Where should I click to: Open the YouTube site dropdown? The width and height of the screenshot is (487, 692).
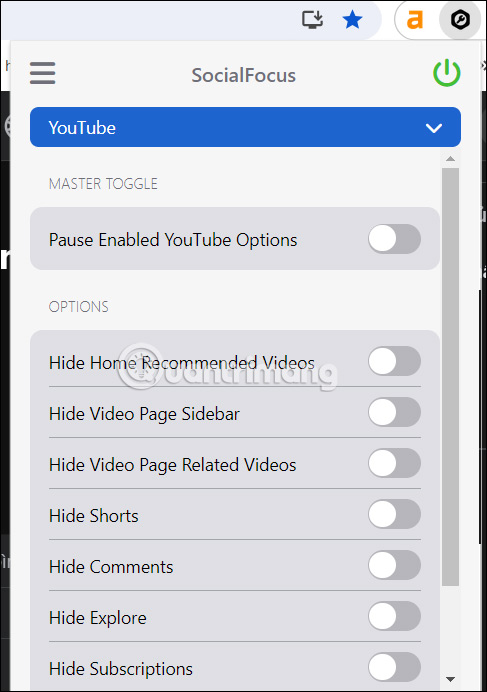tap(245, 127)
